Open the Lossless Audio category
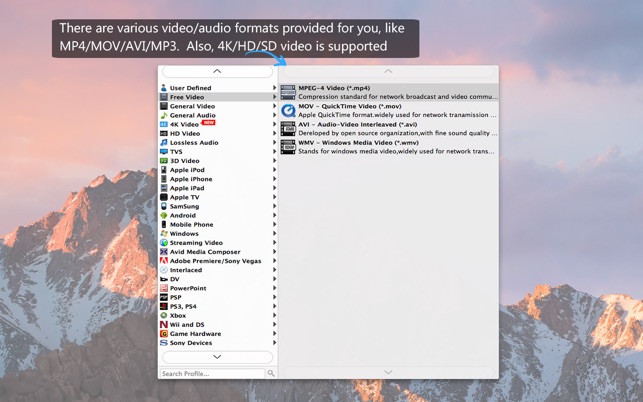The width and height of the screenshot is (643, 402). 218,142
